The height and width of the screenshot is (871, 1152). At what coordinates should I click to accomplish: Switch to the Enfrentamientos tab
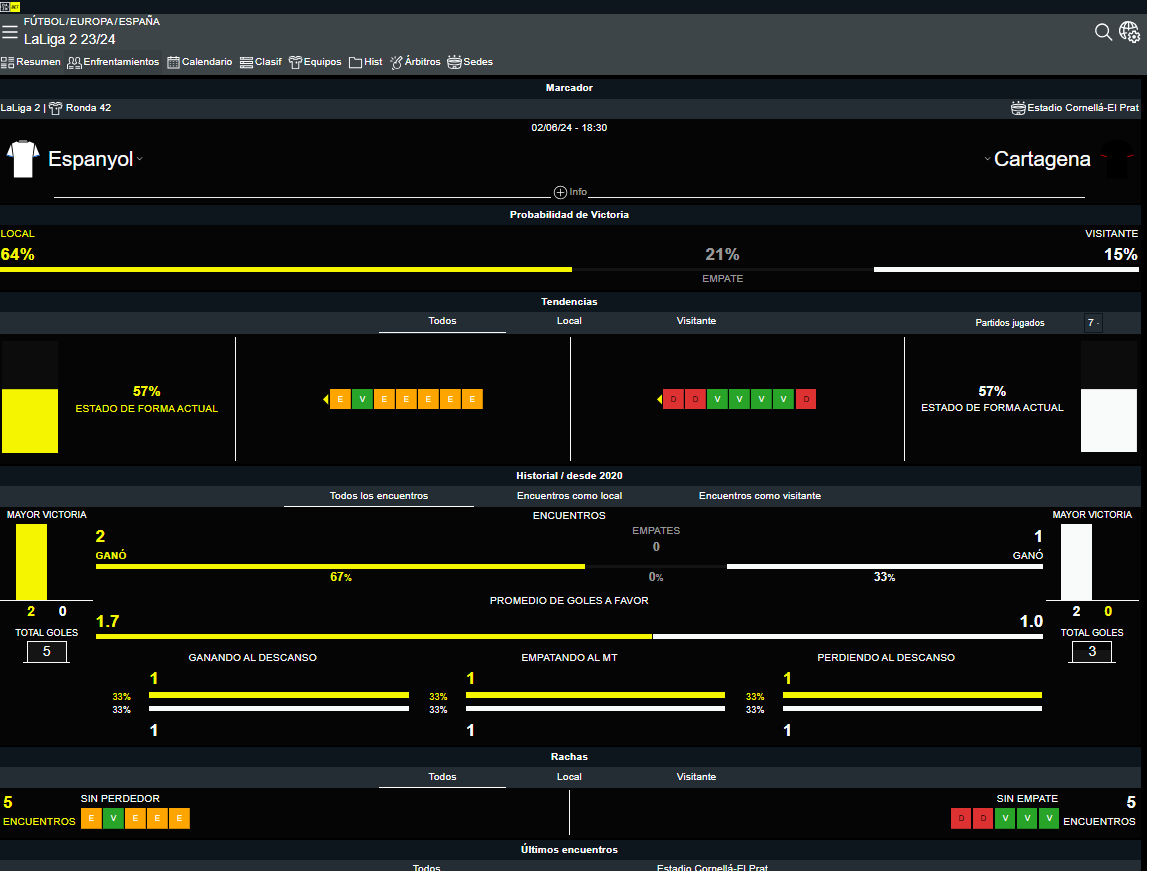(113, 62)
